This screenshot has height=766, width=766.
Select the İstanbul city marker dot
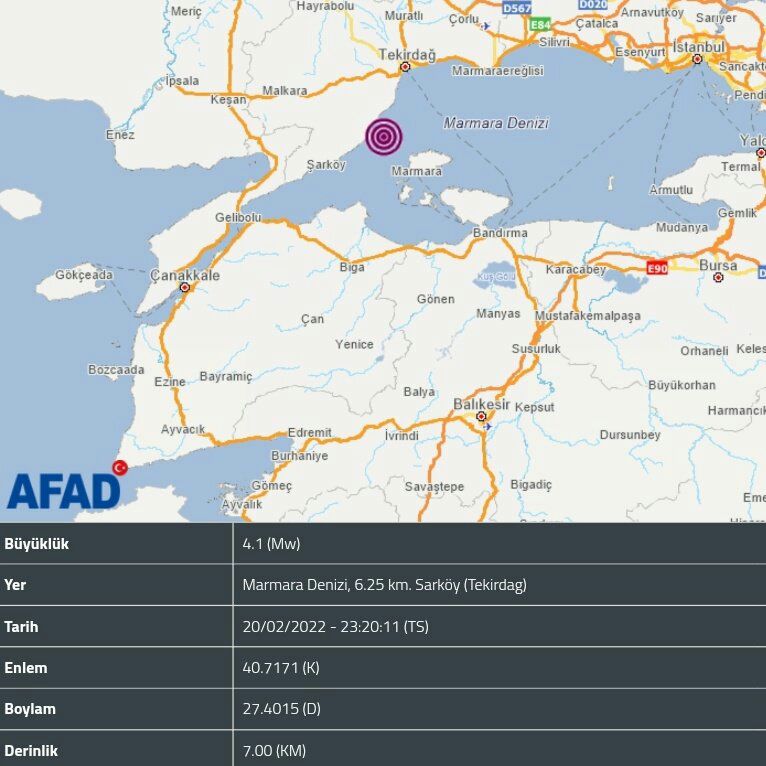click(x=698, y=60)
